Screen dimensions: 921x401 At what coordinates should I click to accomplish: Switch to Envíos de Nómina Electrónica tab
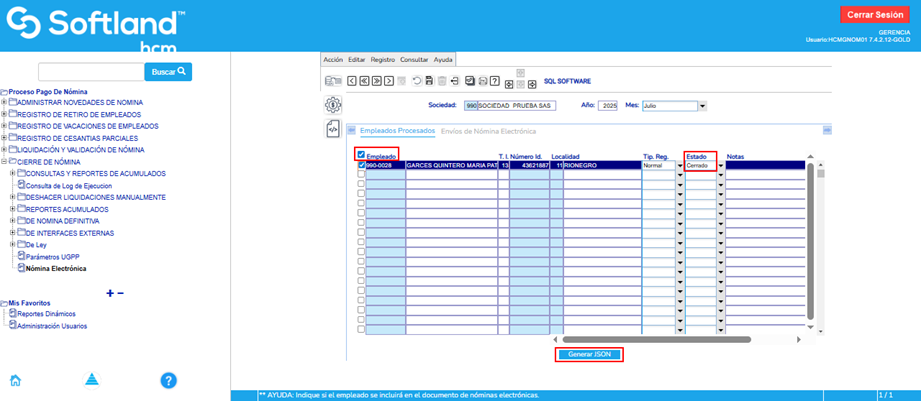[489, 131]
